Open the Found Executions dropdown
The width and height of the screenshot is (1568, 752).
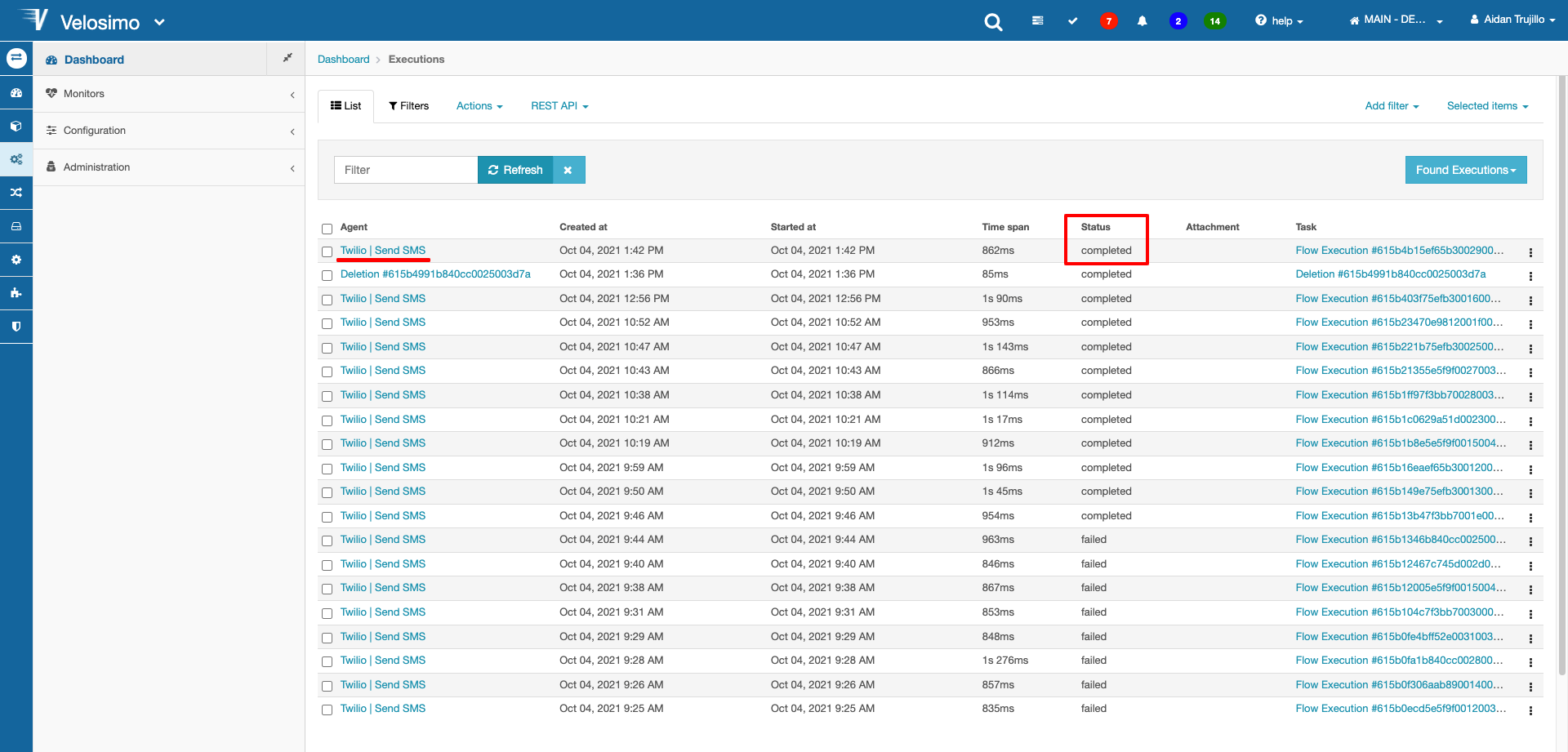1466,170
